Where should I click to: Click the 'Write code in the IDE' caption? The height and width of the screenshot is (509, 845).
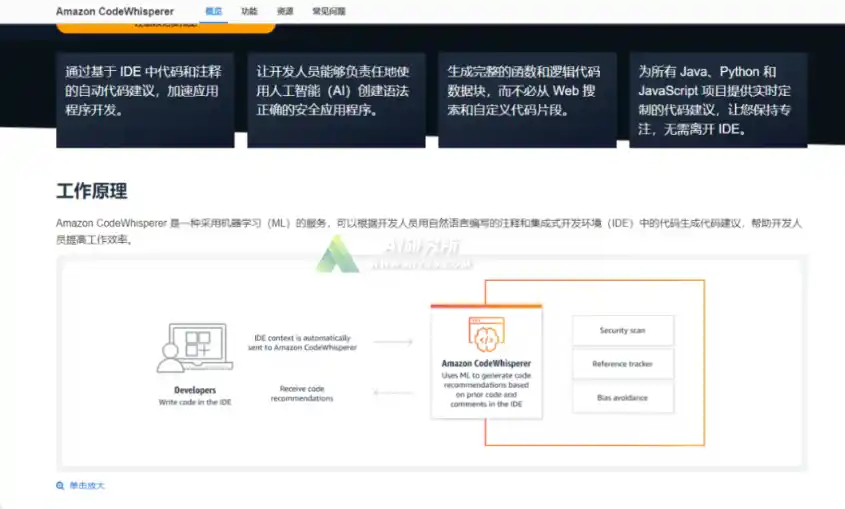pyautogui.click(x=195, y=402)
